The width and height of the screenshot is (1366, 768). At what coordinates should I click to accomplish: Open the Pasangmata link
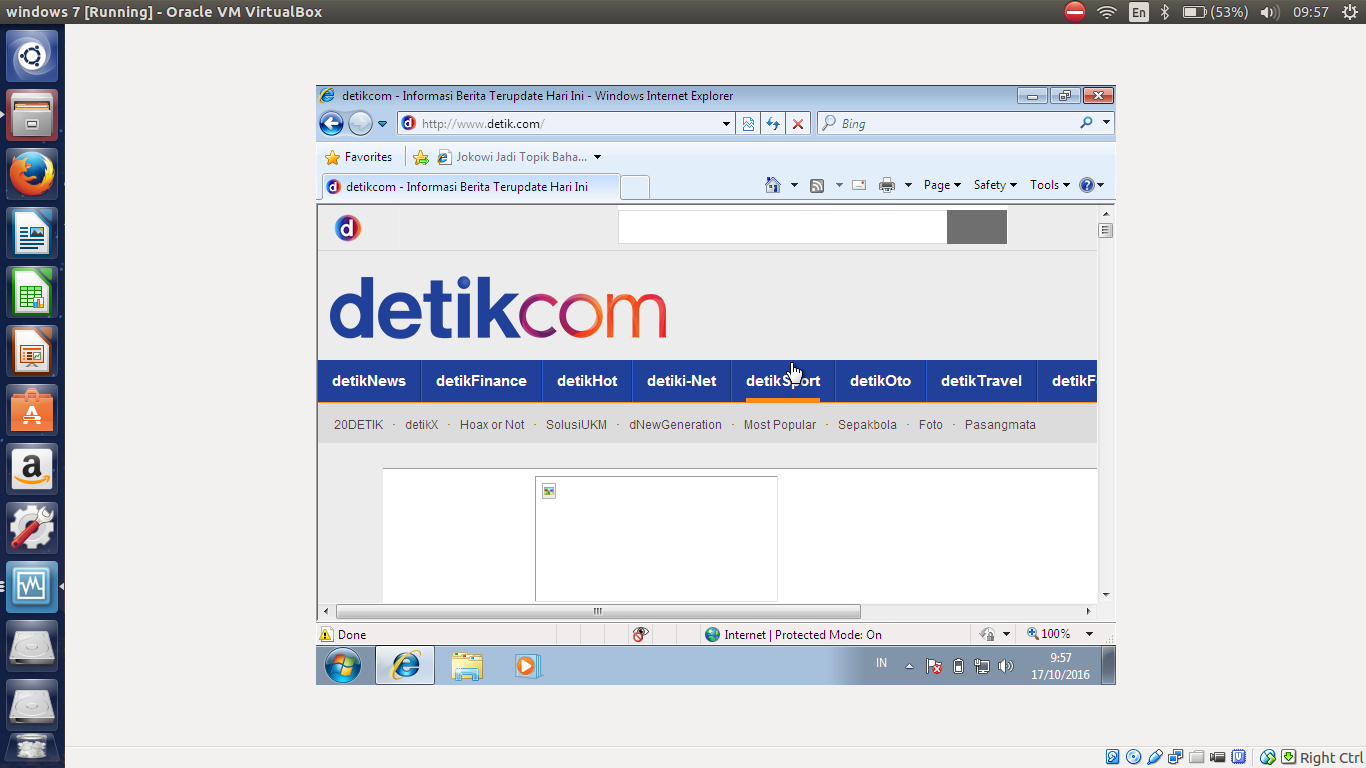[x=1000, y=425]
